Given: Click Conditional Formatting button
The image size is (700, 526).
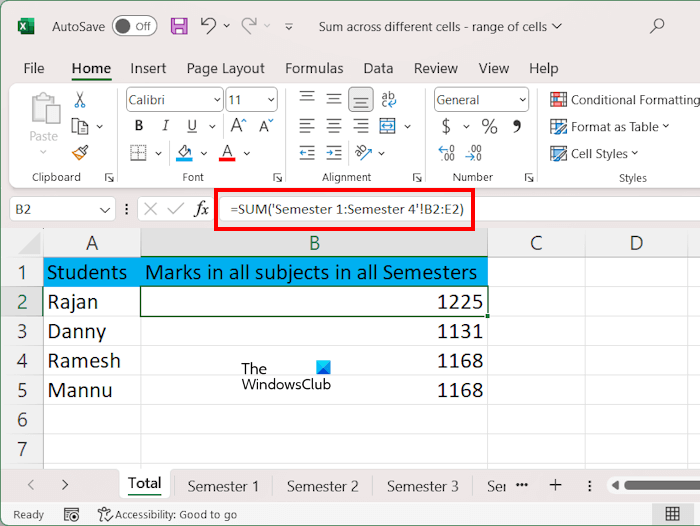Looking at the screenshot, I should click(x=625, y=100).
